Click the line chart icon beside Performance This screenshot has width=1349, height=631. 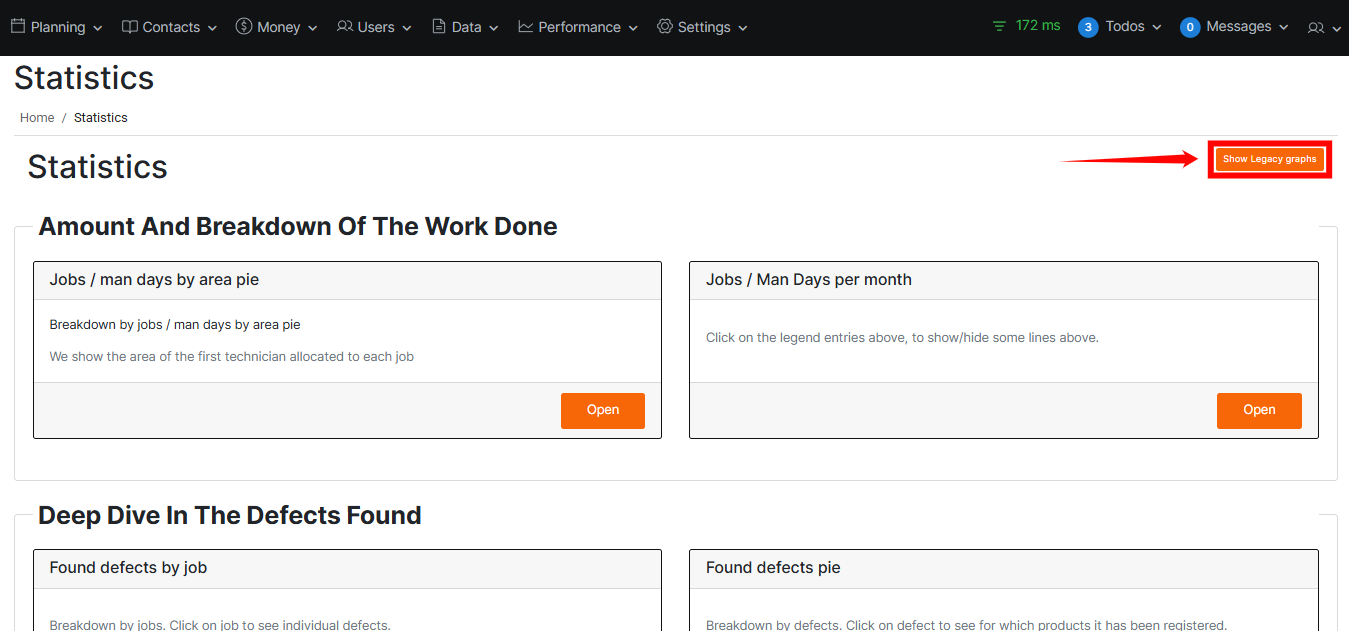(x=526, y=27)
